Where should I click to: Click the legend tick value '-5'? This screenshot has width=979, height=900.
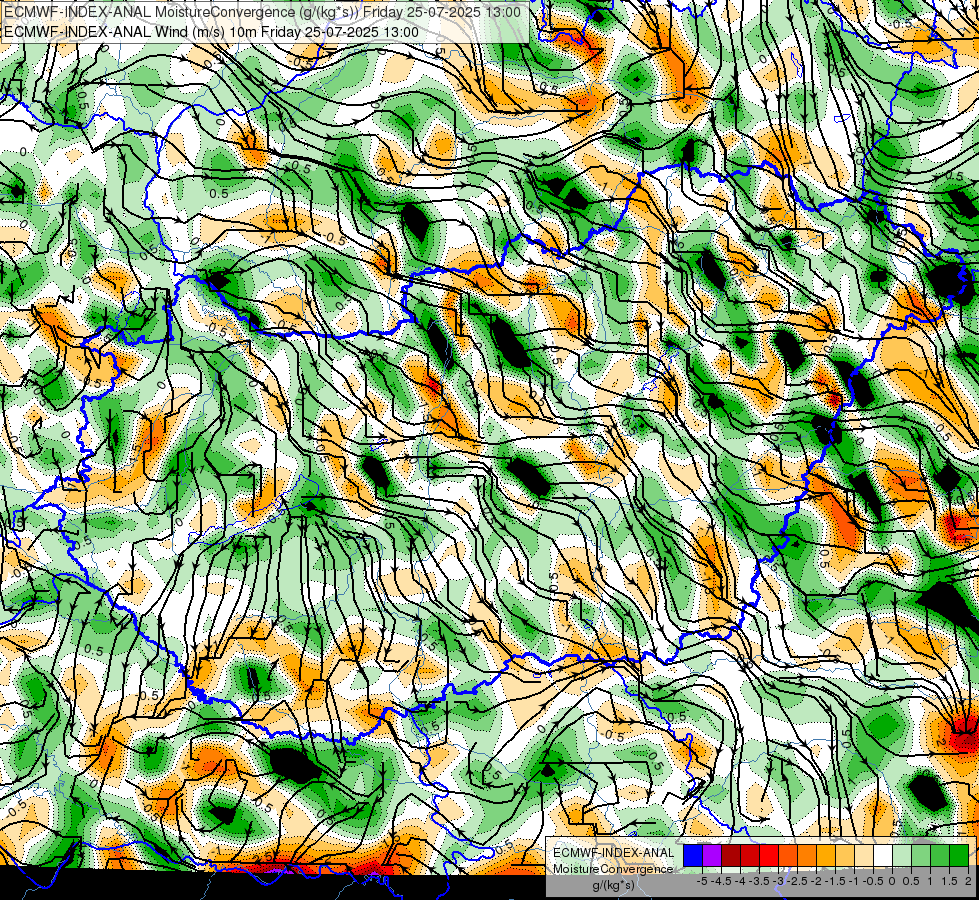coord(702,881)
